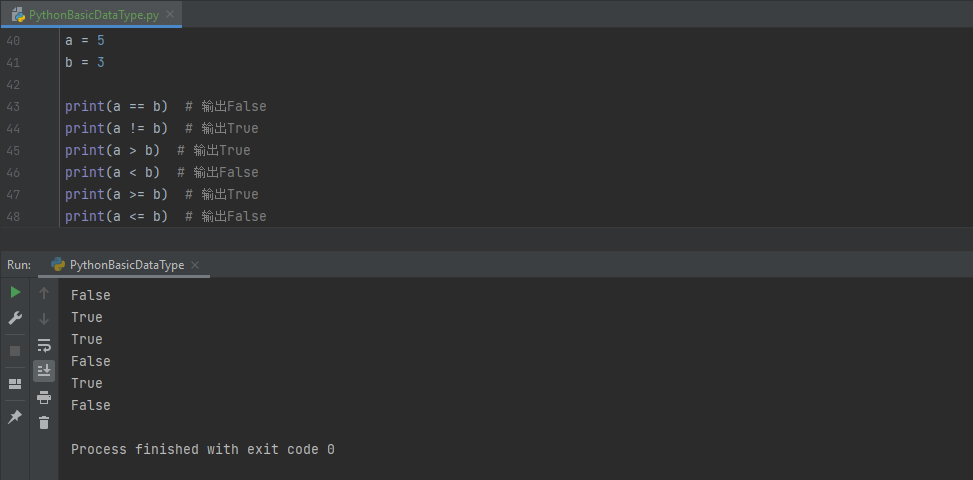Toggle soft-wrap in the Run console
Image resolution: width=973 pixels, height=480 pixels.
pyautogui.click(x=44, y=345)
